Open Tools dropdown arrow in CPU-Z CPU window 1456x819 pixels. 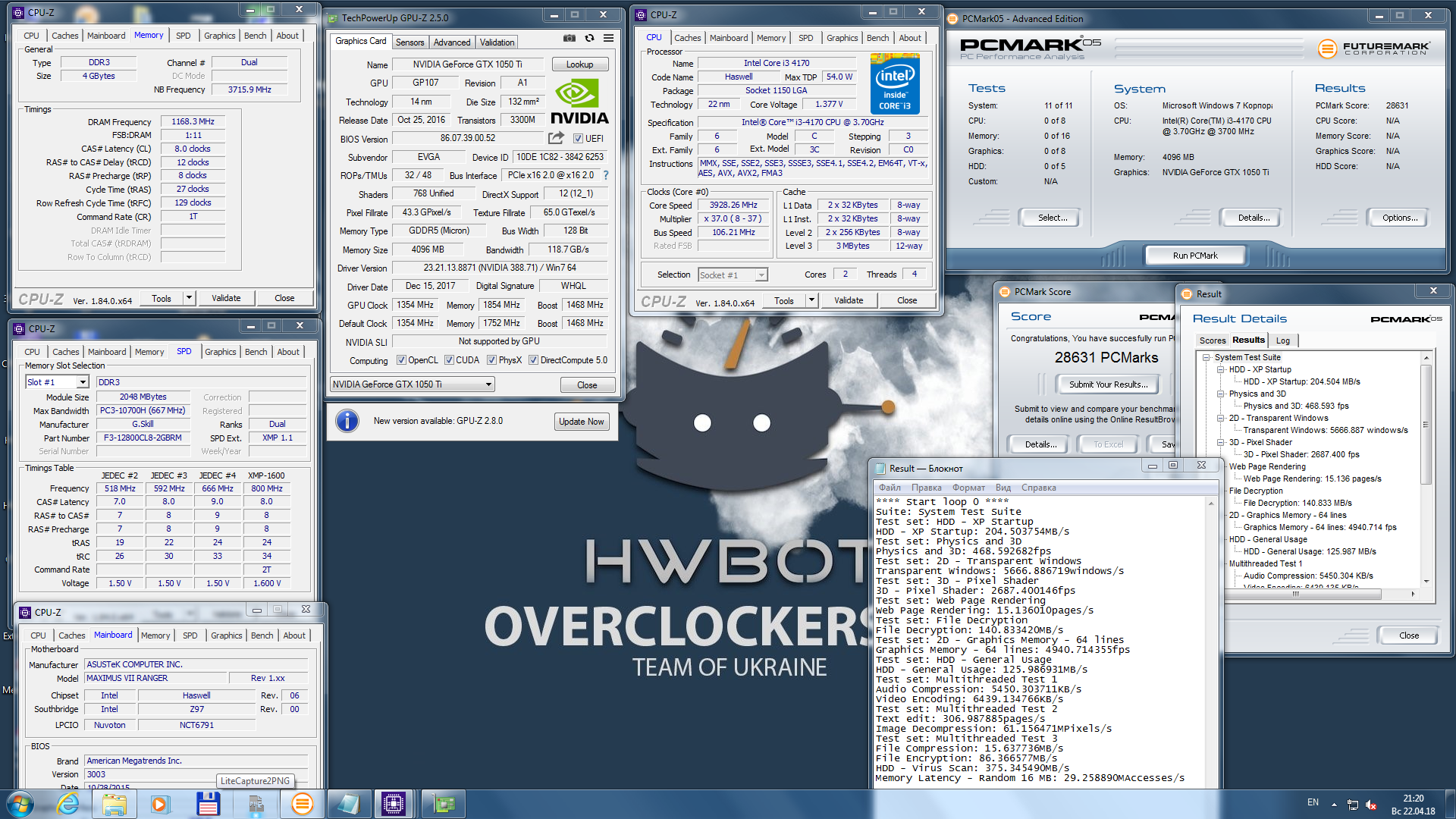click(811, 300)
